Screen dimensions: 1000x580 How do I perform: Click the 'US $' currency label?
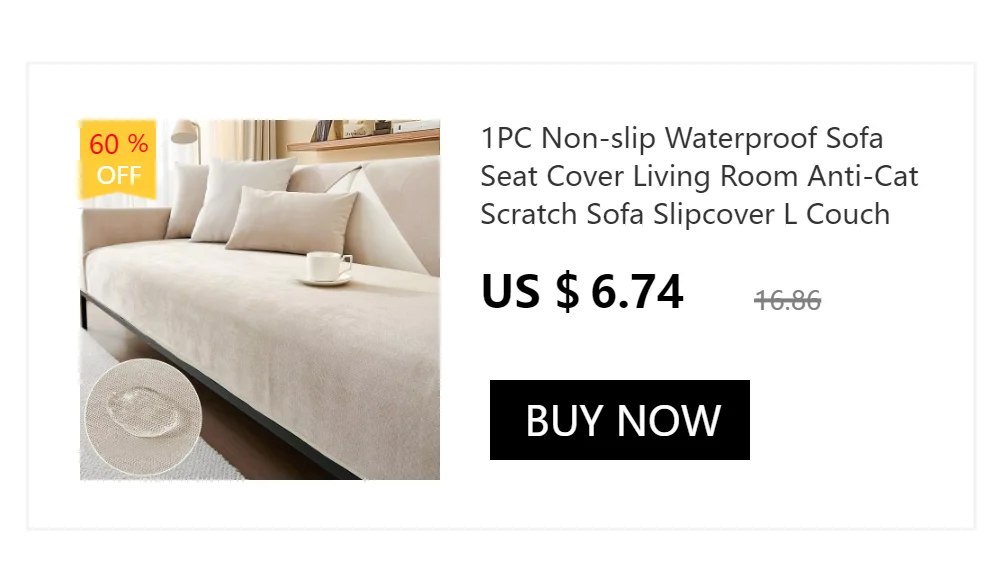point(530,292)
